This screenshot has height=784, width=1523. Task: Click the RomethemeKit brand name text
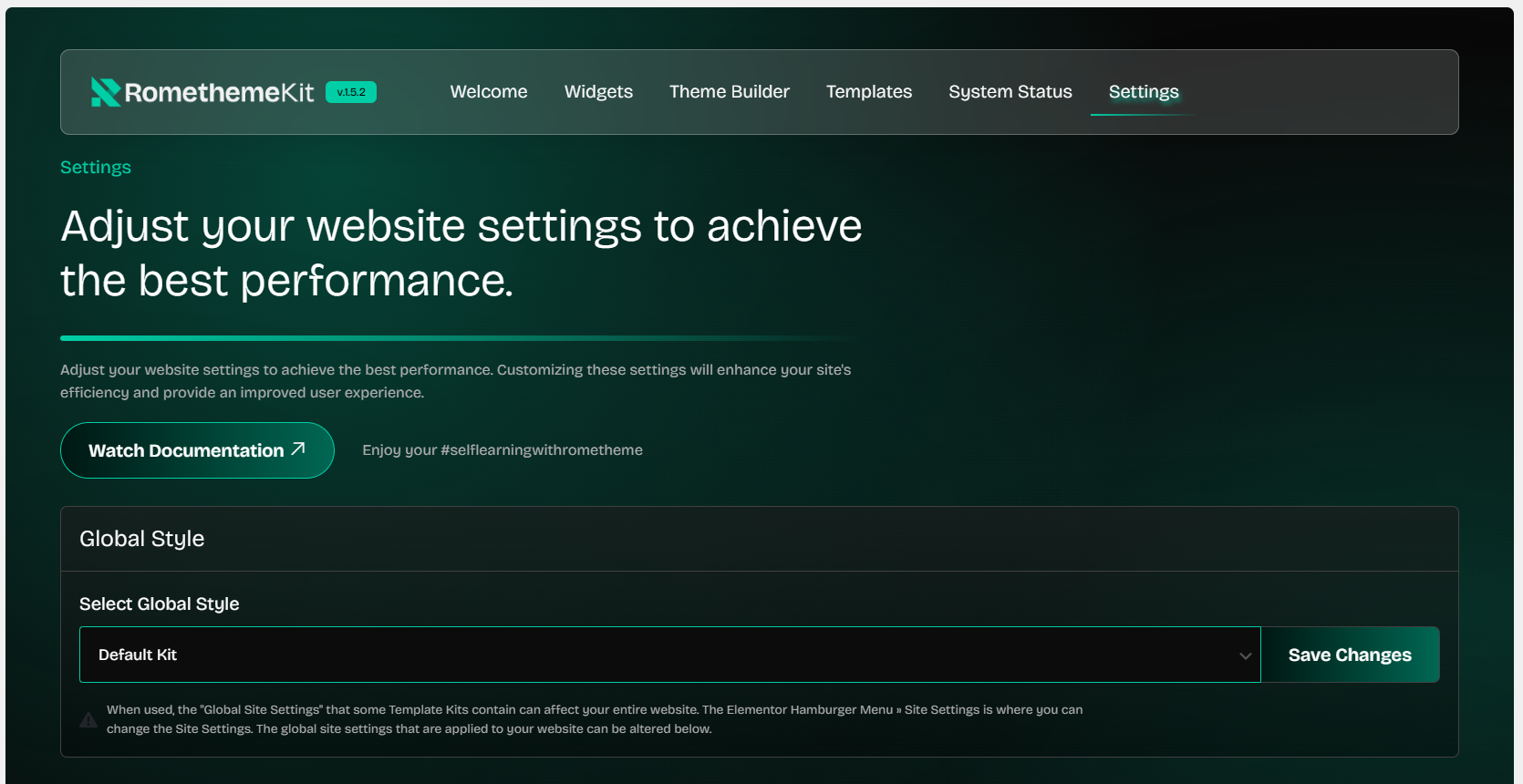pyautogui.click(x=219, y=92)
